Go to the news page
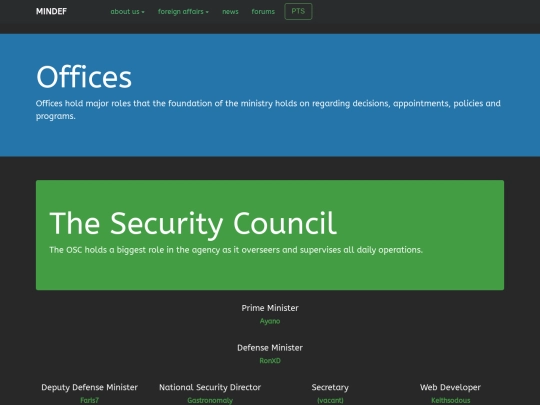This screenshot has width=540, height=405. tap(230, 11)
